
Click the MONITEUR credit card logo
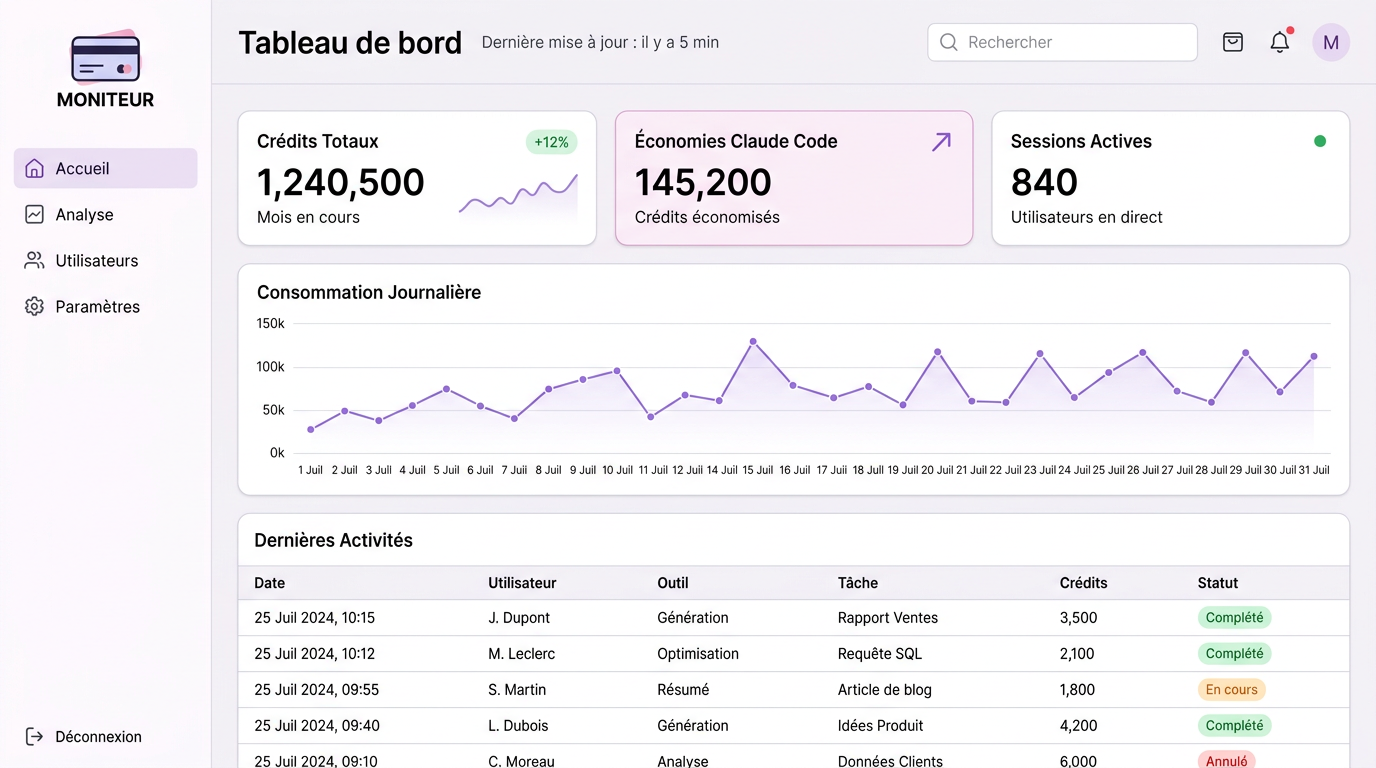point(106,57)
